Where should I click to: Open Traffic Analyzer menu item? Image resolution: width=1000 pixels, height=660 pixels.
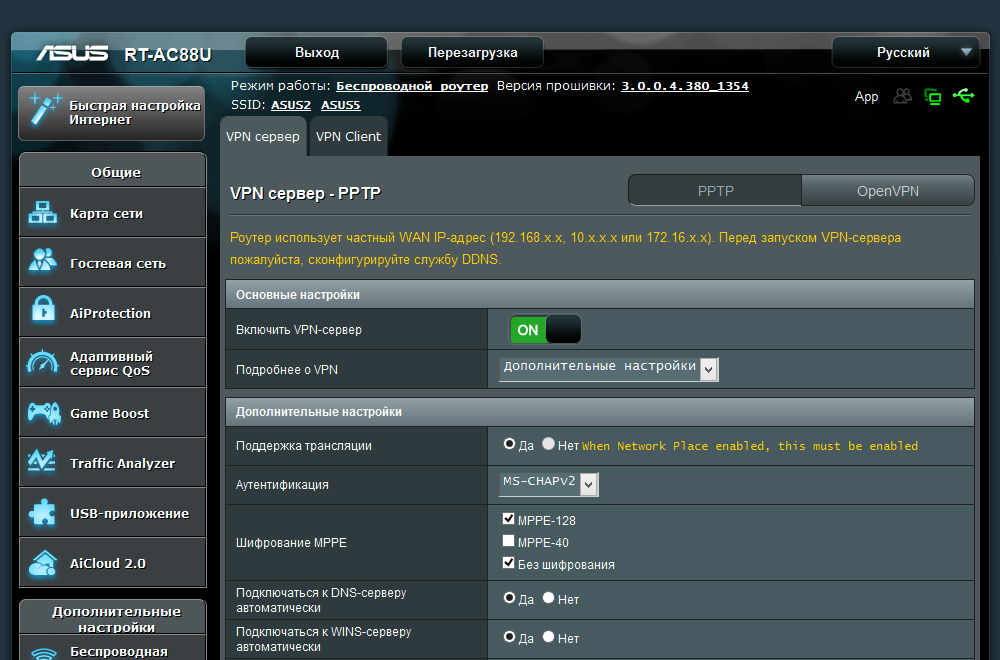click(x=113, y=462)
